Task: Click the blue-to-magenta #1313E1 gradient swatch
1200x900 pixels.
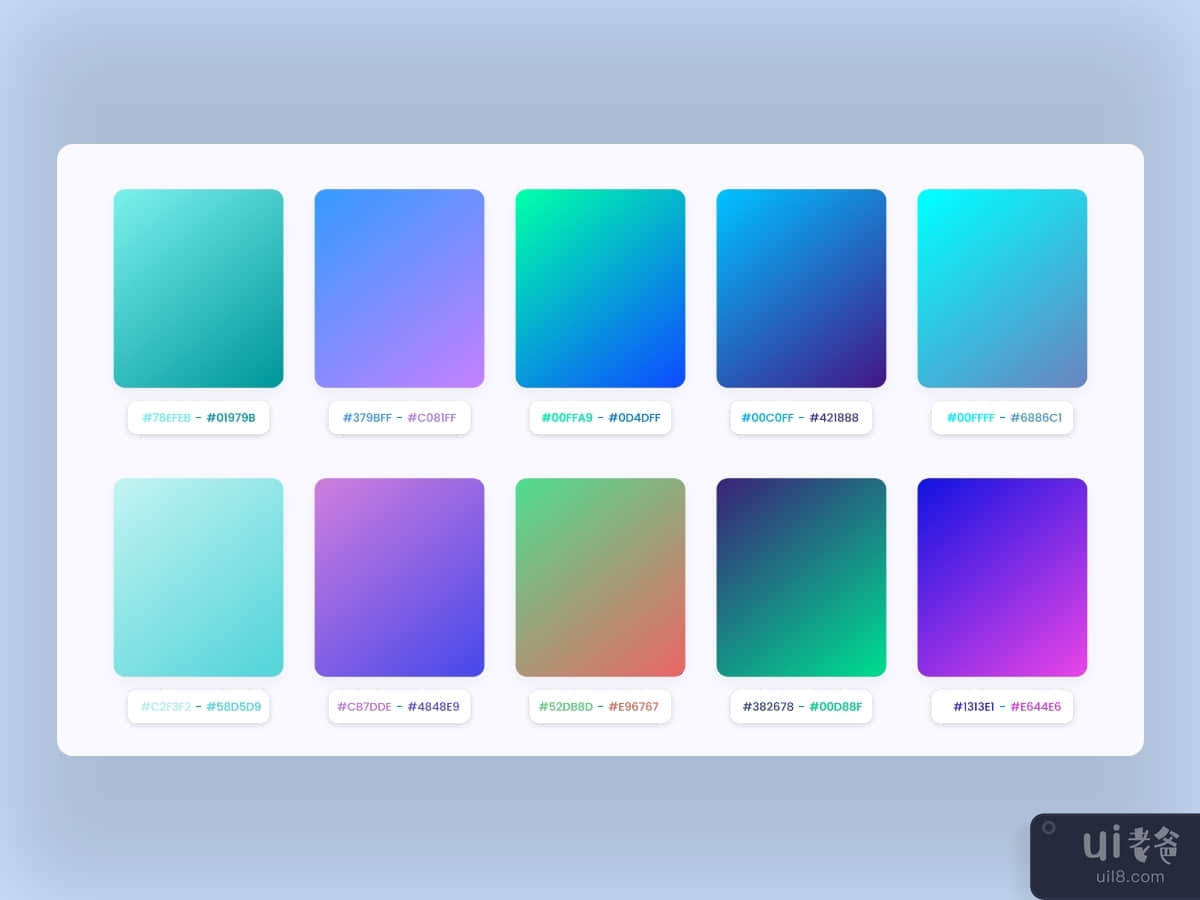Action: (1002, 577)
